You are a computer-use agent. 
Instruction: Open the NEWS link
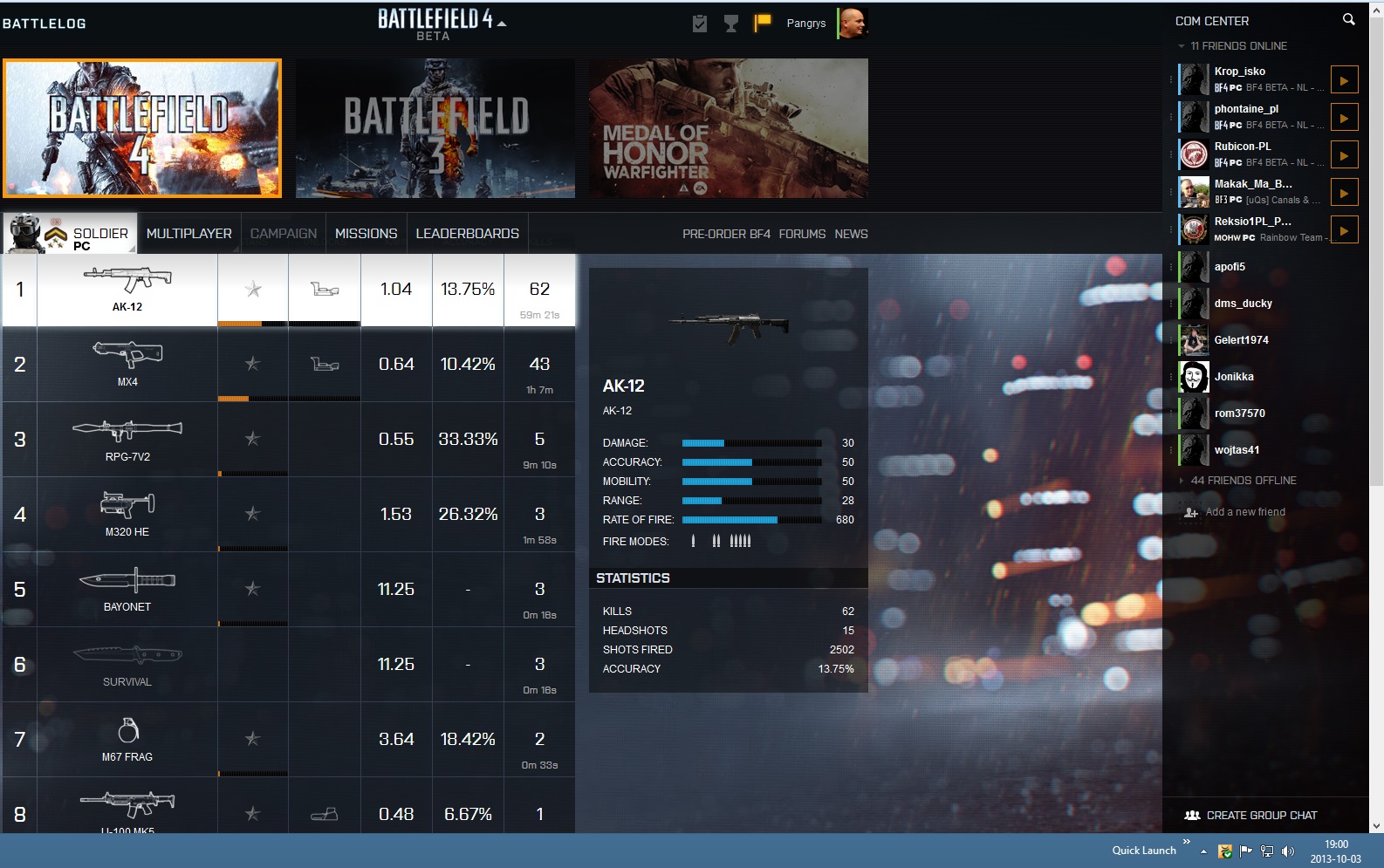[x=851, y=234]
